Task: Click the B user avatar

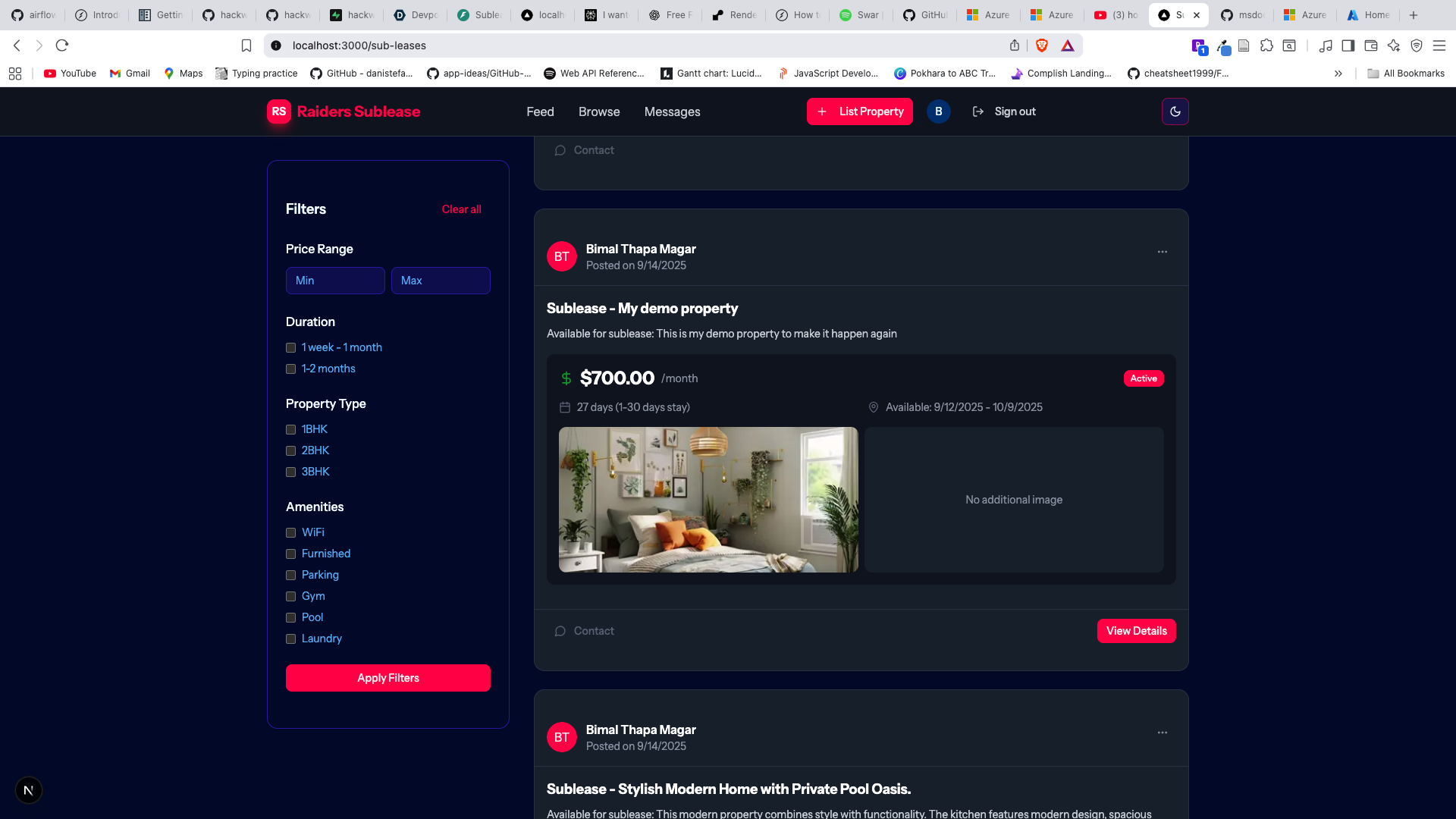Action: point(938,111)
